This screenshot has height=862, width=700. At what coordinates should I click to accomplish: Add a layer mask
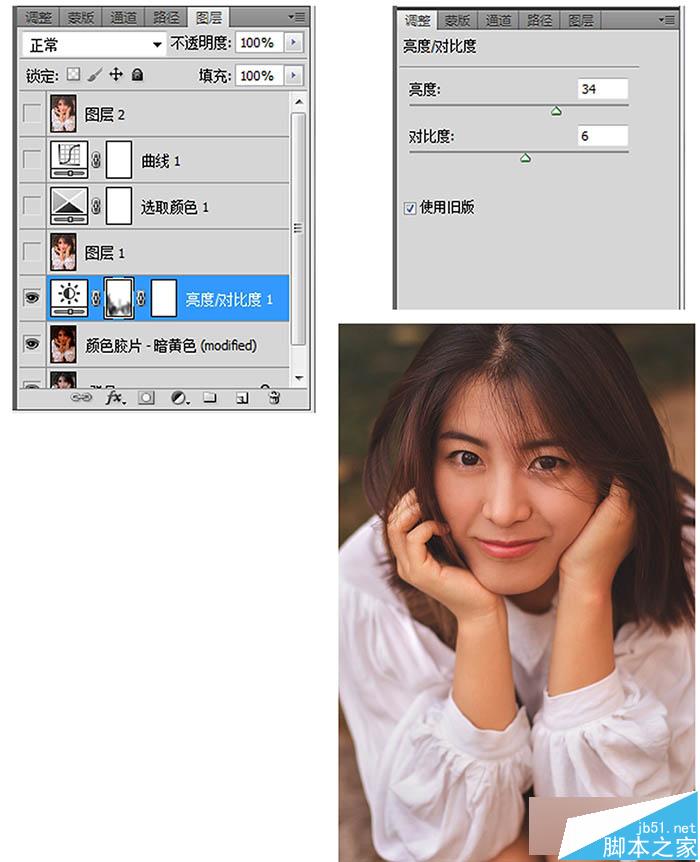click(x=146, y=397)
